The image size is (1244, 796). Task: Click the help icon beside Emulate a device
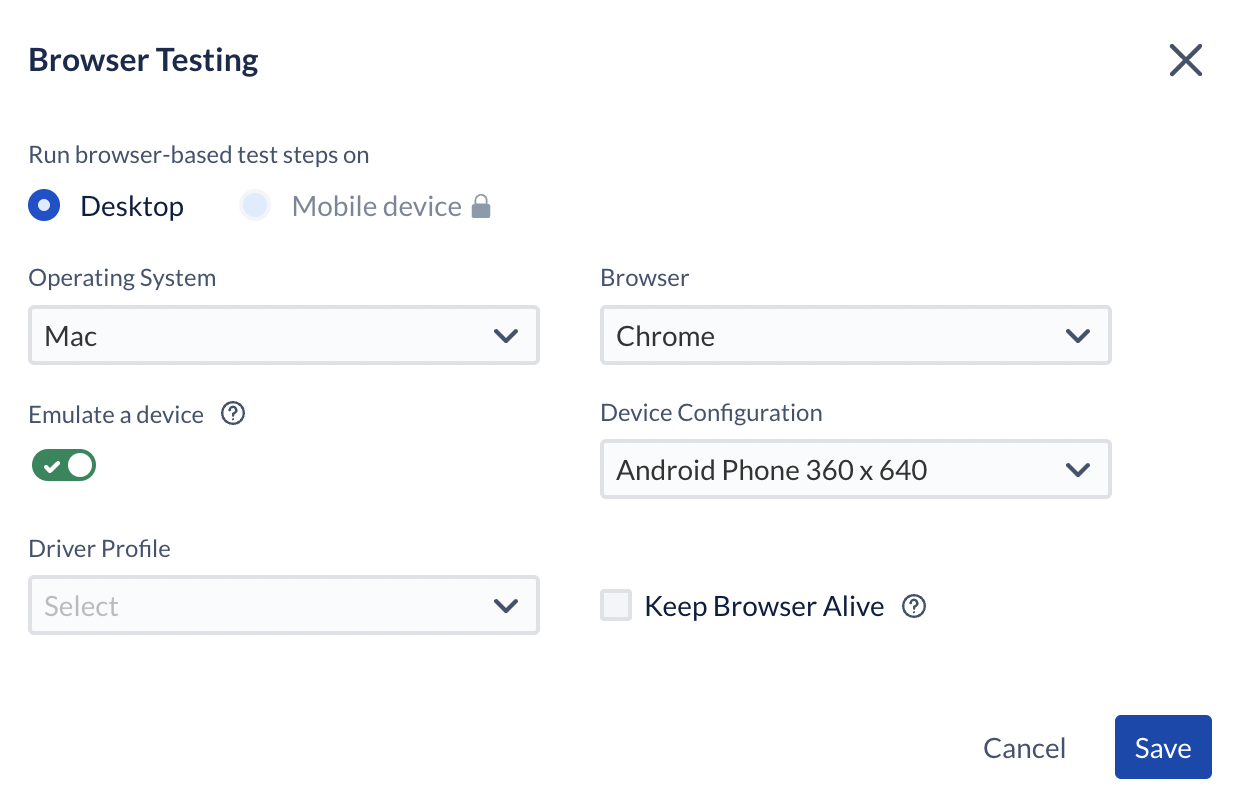233,413
